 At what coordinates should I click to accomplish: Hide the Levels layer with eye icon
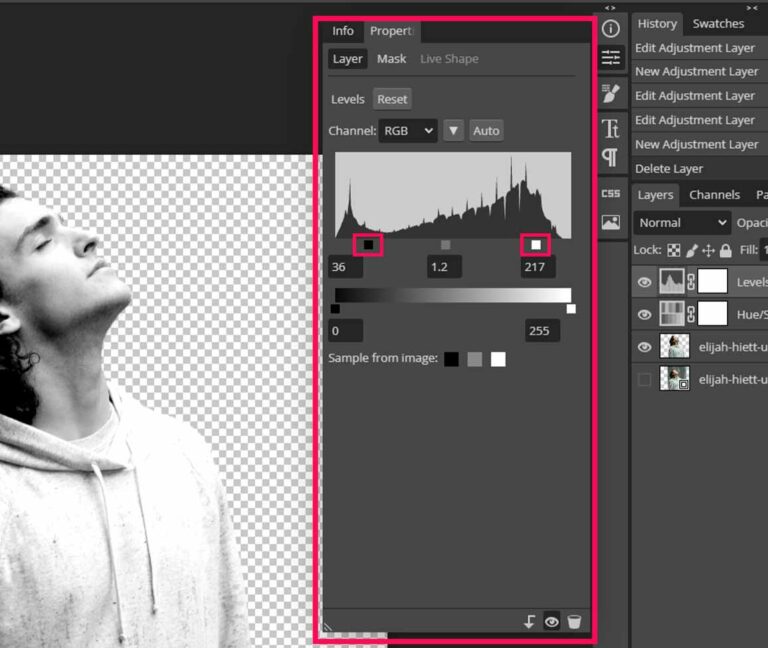coord(645,282)
